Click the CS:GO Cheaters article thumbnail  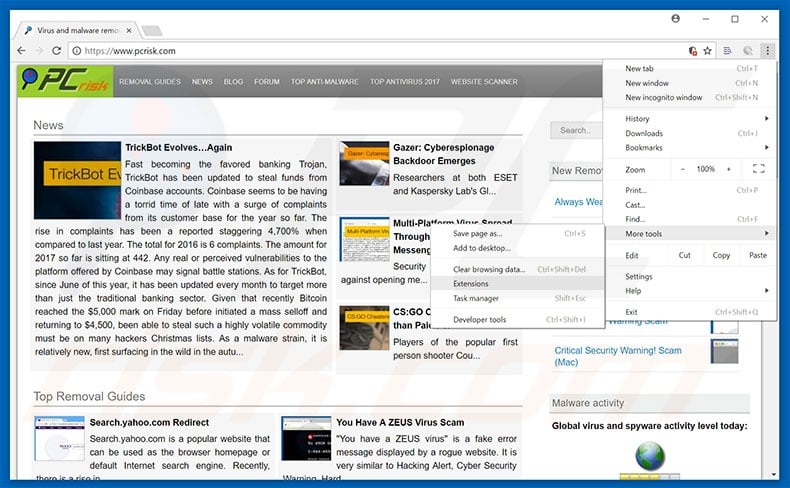[x=364, y=328]
